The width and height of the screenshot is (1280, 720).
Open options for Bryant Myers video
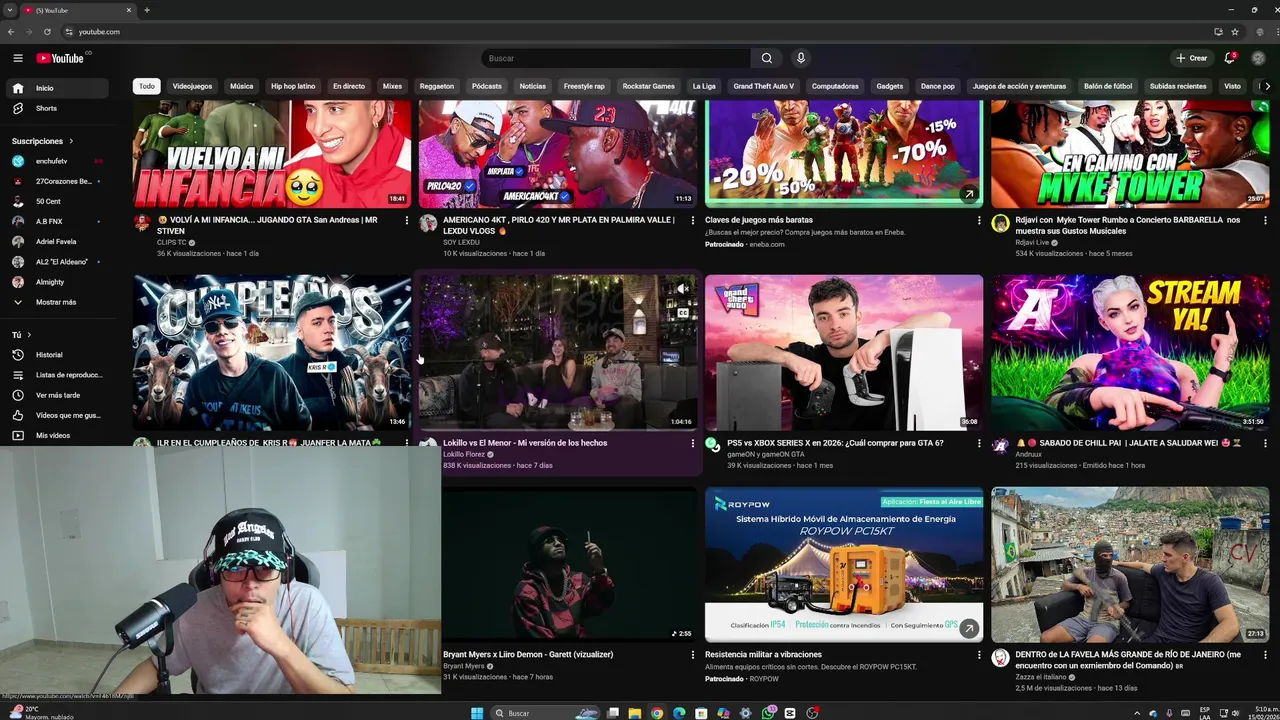point(692,655)
